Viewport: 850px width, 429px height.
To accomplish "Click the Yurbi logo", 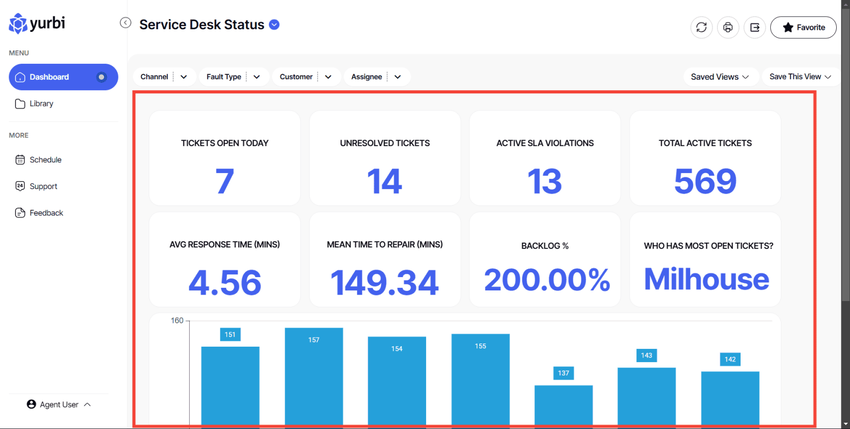I will [37, 23].
